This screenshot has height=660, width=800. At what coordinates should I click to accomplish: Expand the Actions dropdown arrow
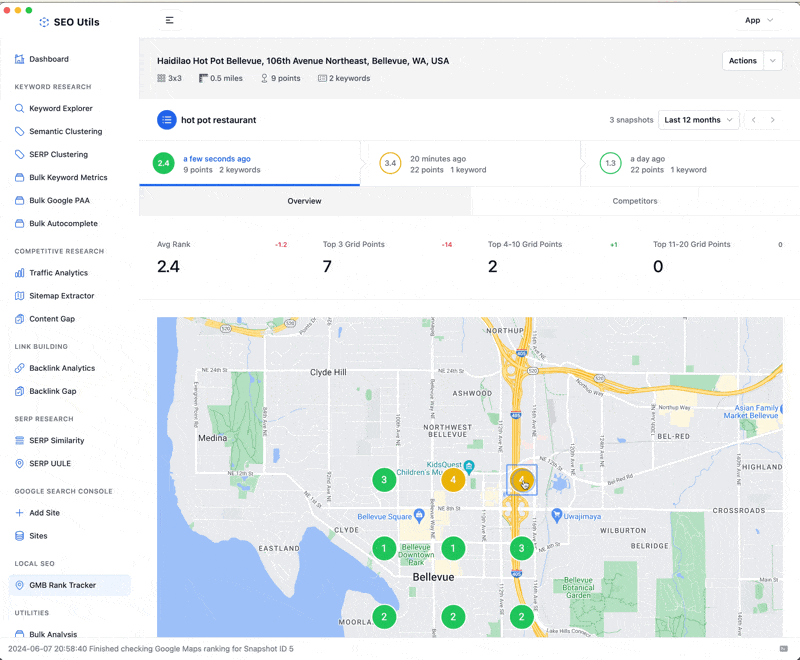(x=772, y=61)
